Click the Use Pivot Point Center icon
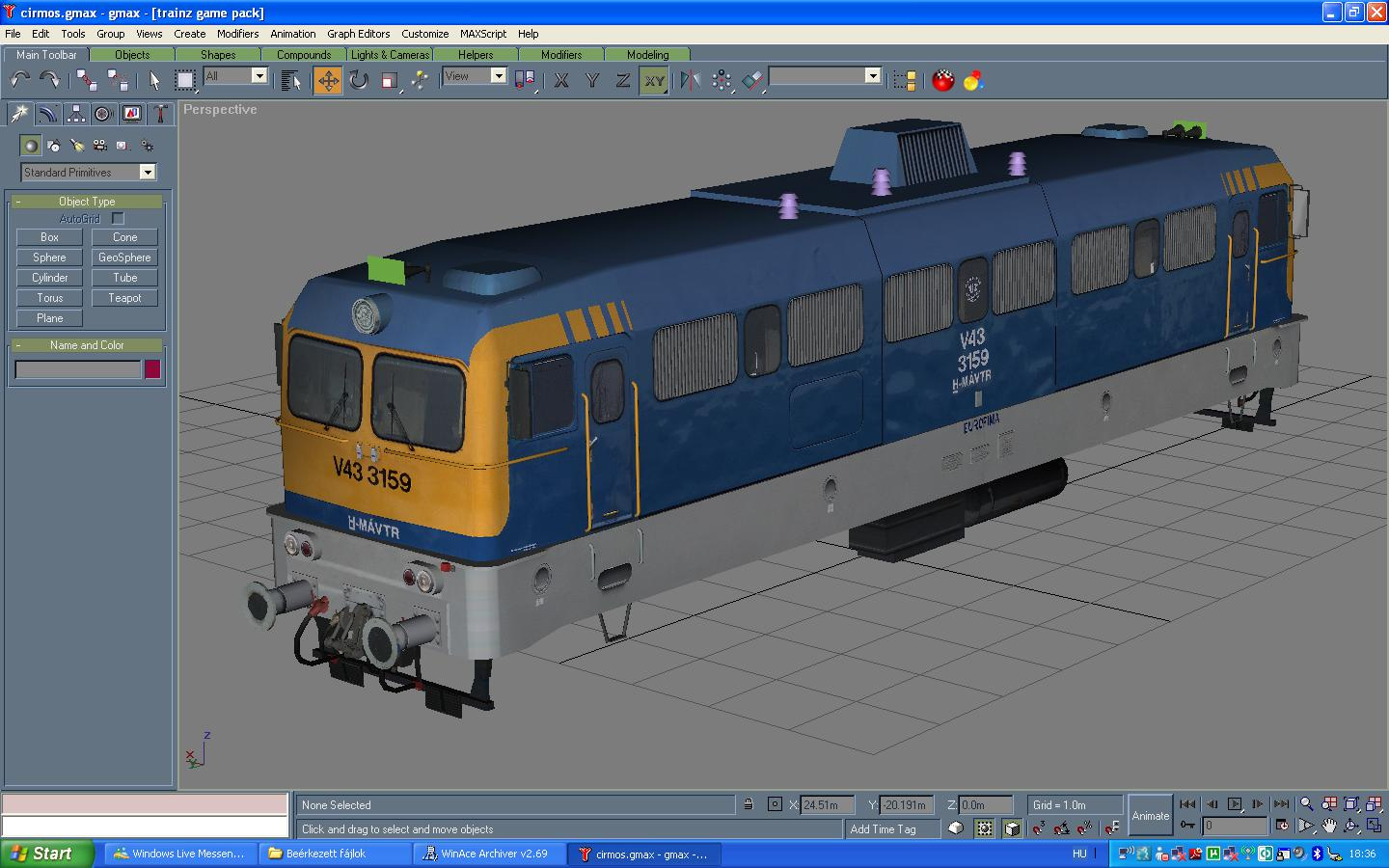 [x=525, y=81]
